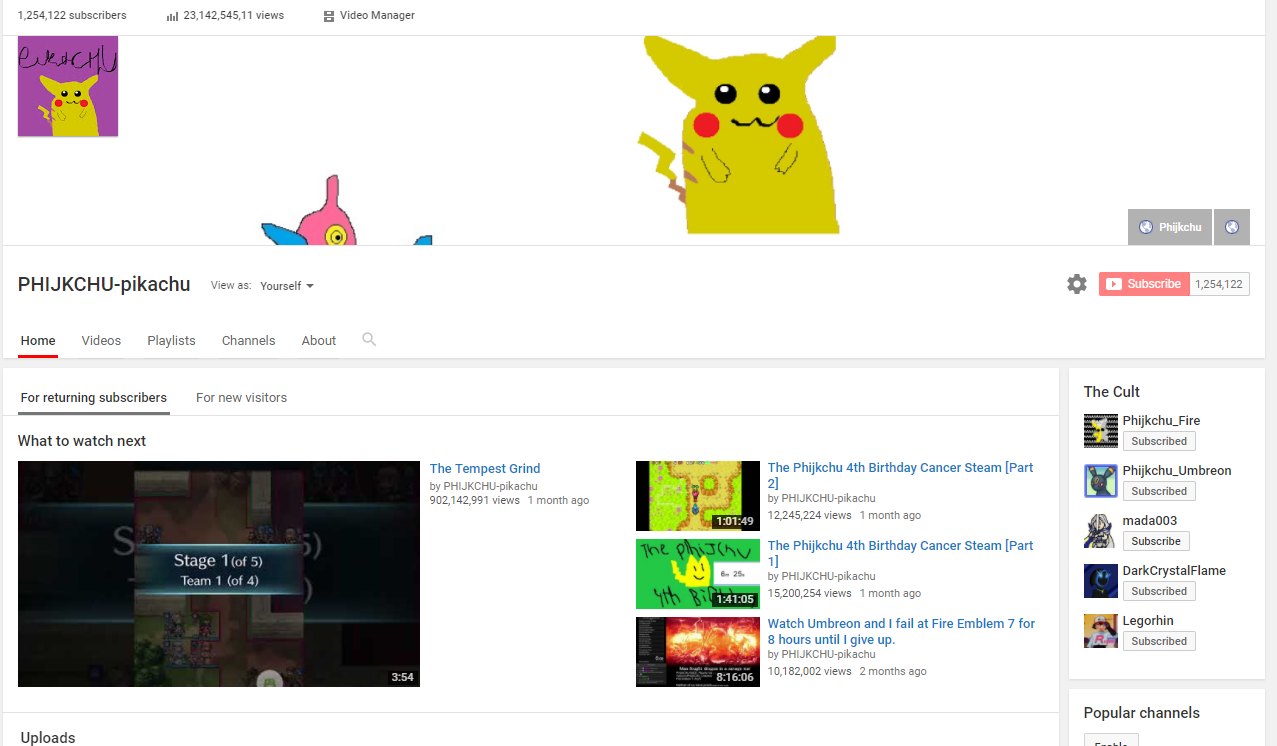Screen dimensions: 1277x746
Task: Toggle Subscribed button for DarkCrystalFlame
Action: pos(1159,591)
